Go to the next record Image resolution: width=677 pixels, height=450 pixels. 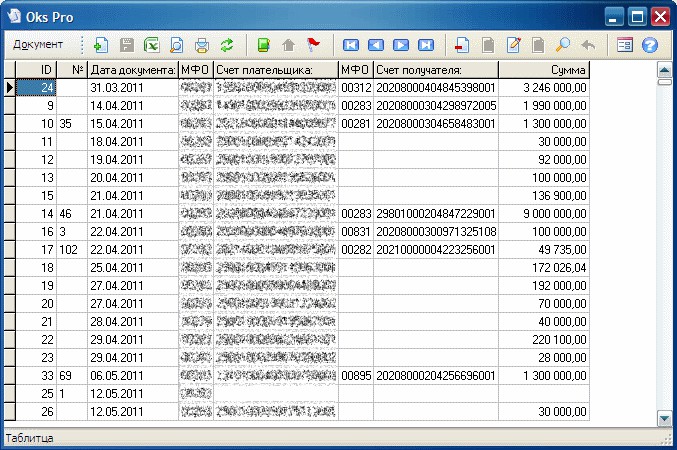[x=401, y=45]
